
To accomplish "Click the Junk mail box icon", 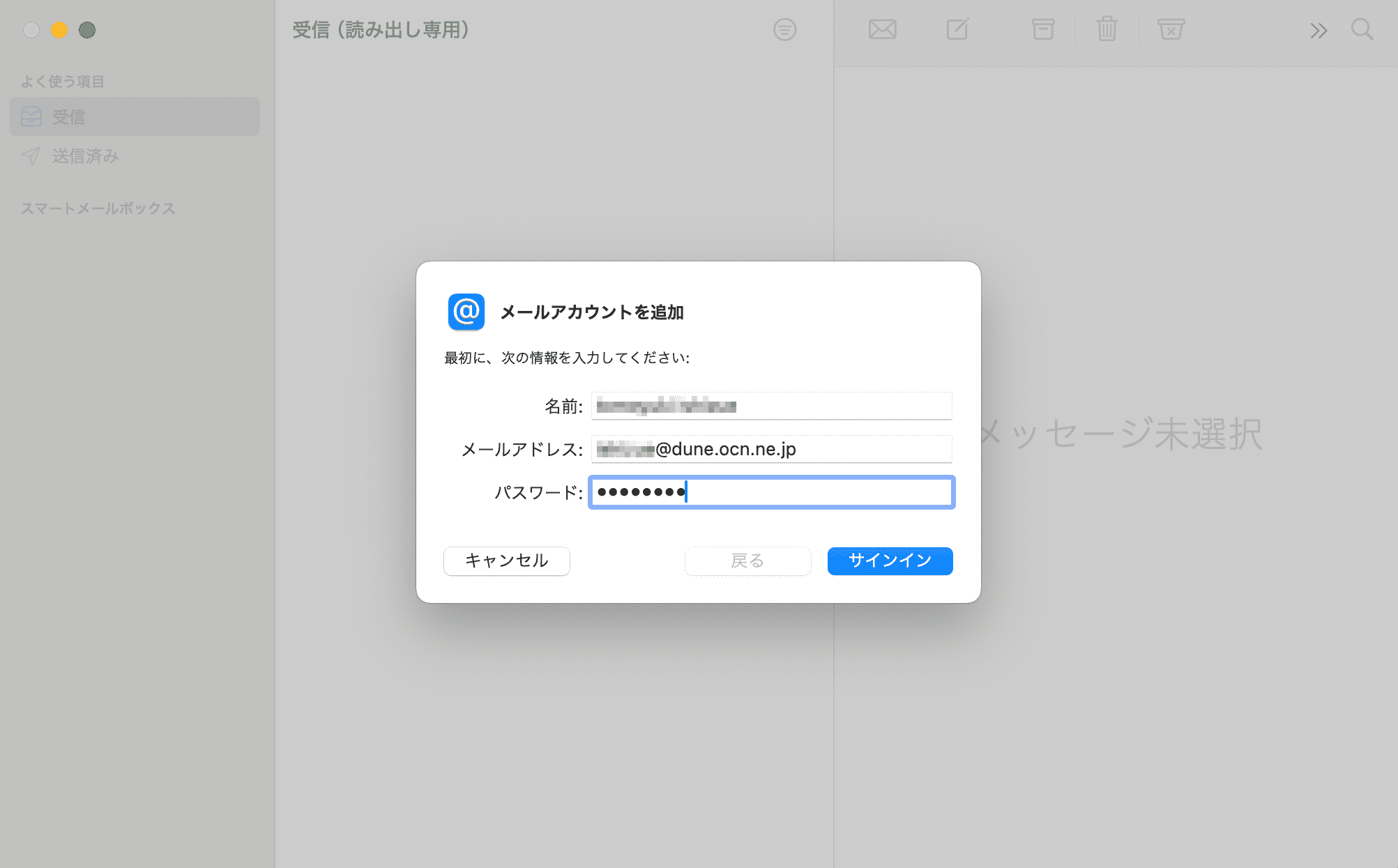I will [1171, 29].
